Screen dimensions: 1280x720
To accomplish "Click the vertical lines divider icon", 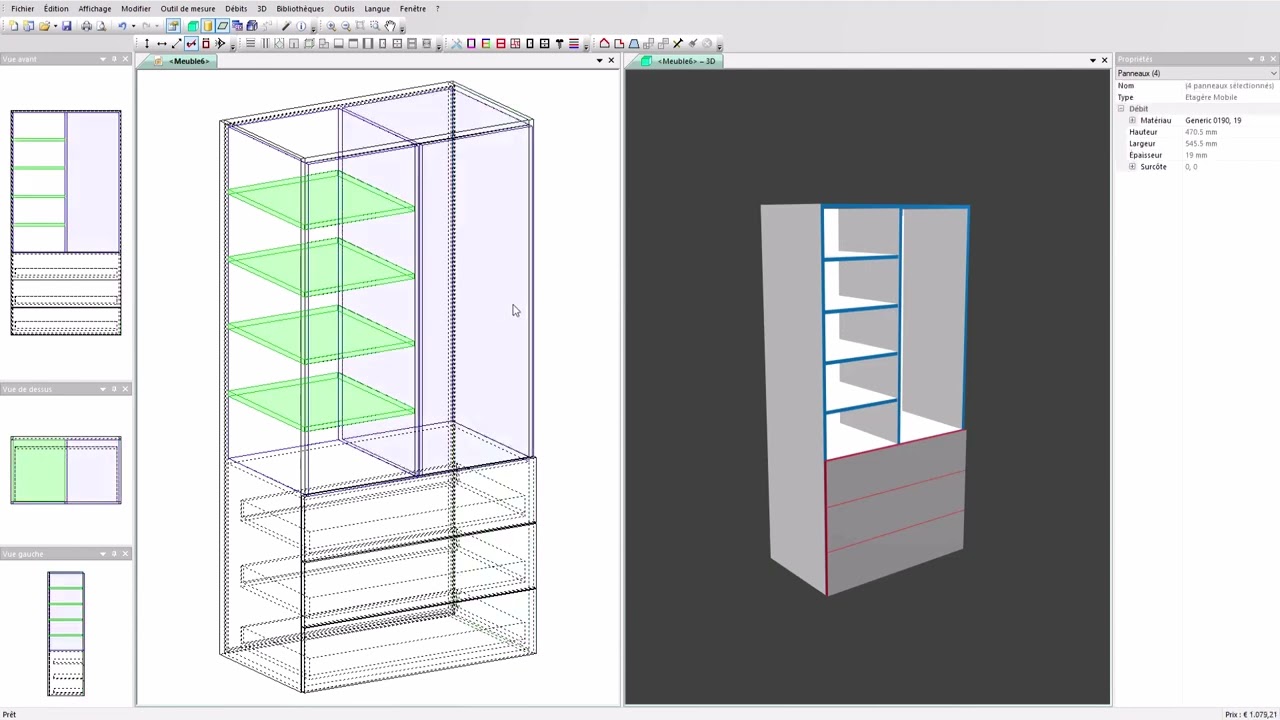I will 265,44.
